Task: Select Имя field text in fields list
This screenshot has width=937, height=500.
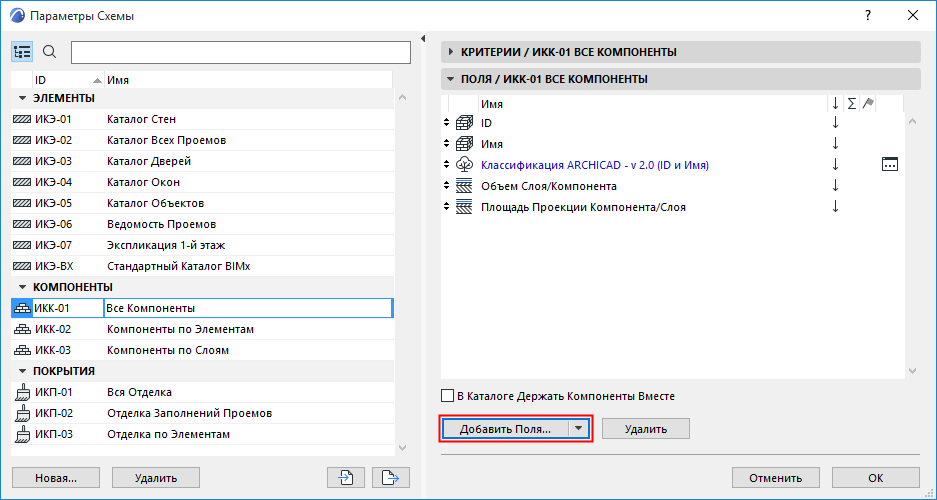Action: pos(492,145)
